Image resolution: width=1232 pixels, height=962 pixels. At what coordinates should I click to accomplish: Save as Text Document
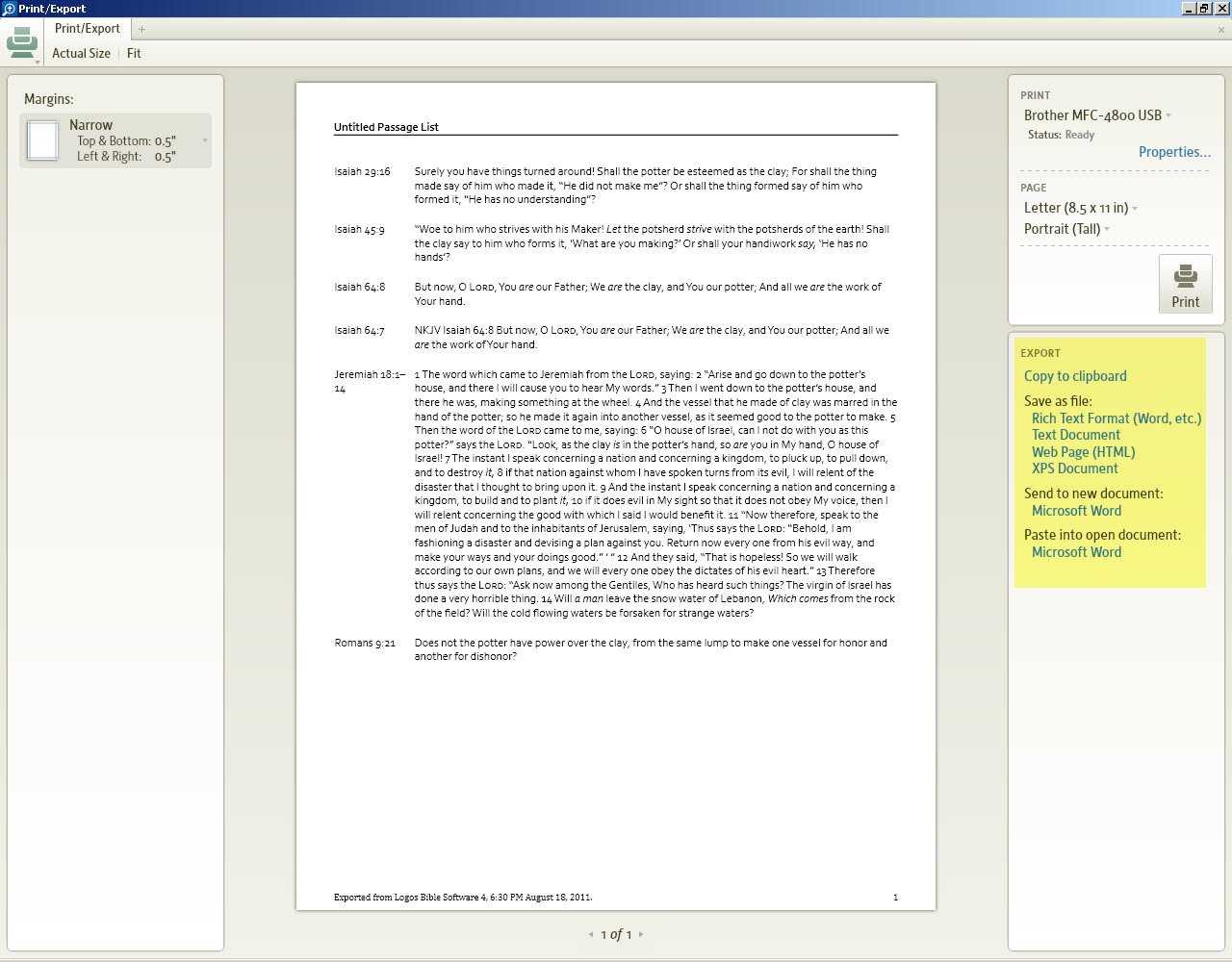(1076, 435)
